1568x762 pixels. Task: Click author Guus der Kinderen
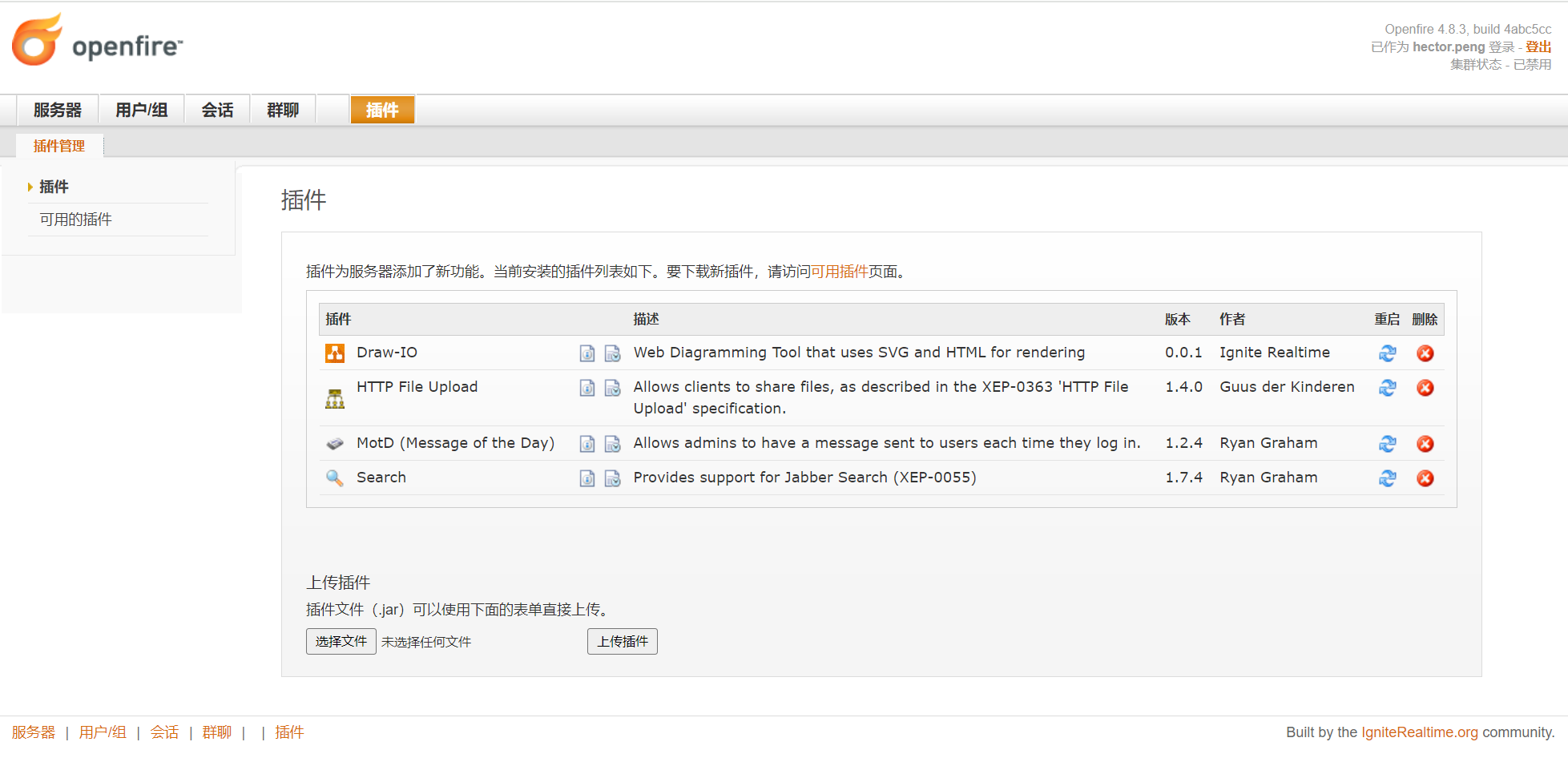click(x=1288, y=387)
